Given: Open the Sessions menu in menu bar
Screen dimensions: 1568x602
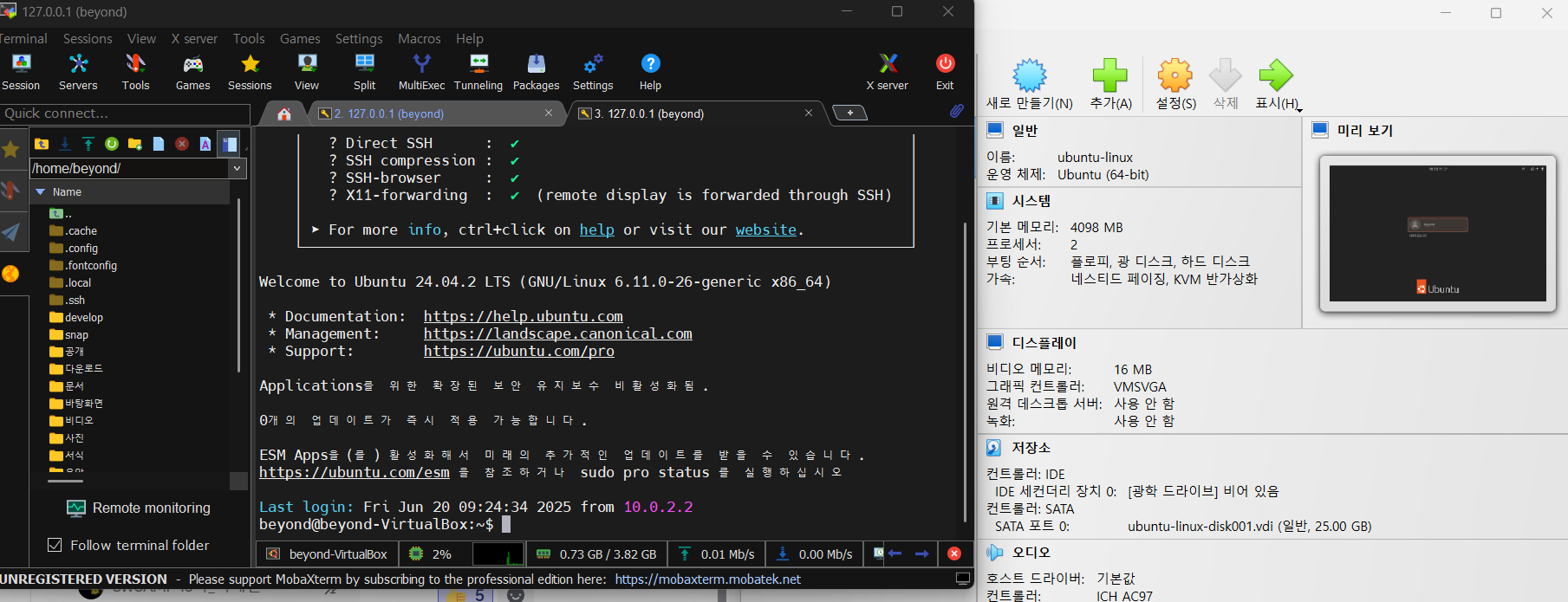Looking at the screenshot, I should click(88, 39).
